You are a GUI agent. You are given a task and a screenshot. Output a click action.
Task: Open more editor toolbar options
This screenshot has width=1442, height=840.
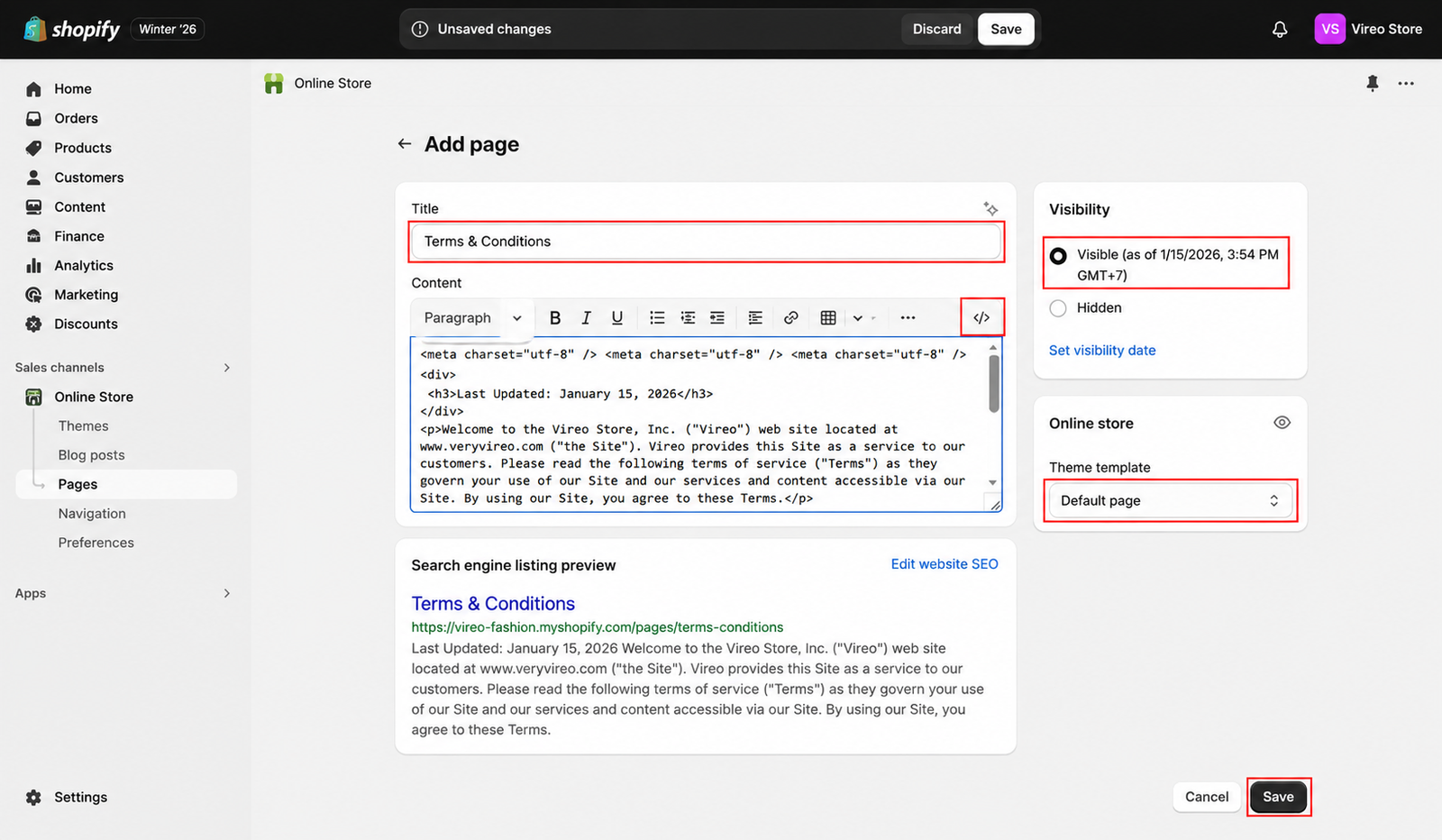tap(908, 317)
